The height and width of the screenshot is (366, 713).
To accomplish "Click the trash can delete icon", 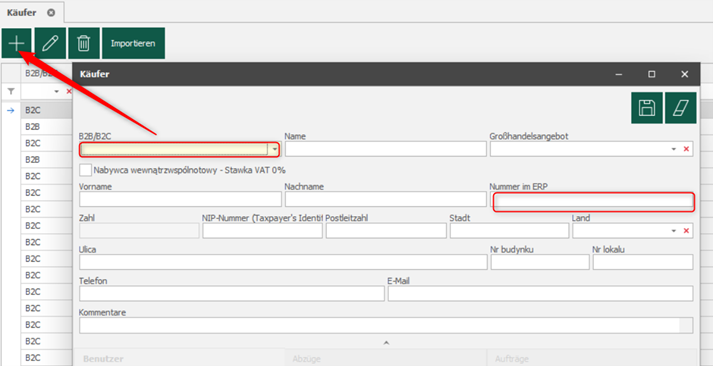I will pyautogui.click(x=84, y=43).
